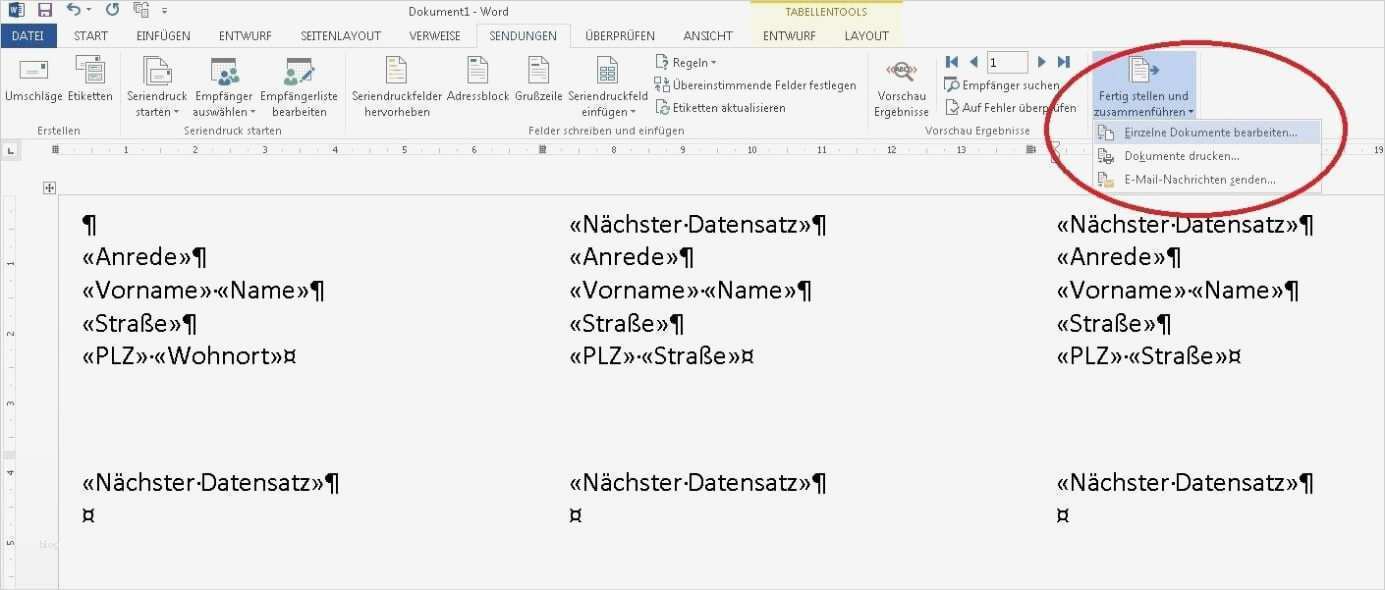Insert a Grußzeile greeting line
The width and height of the screenshot is (1385, 590).
pos(539,80)
